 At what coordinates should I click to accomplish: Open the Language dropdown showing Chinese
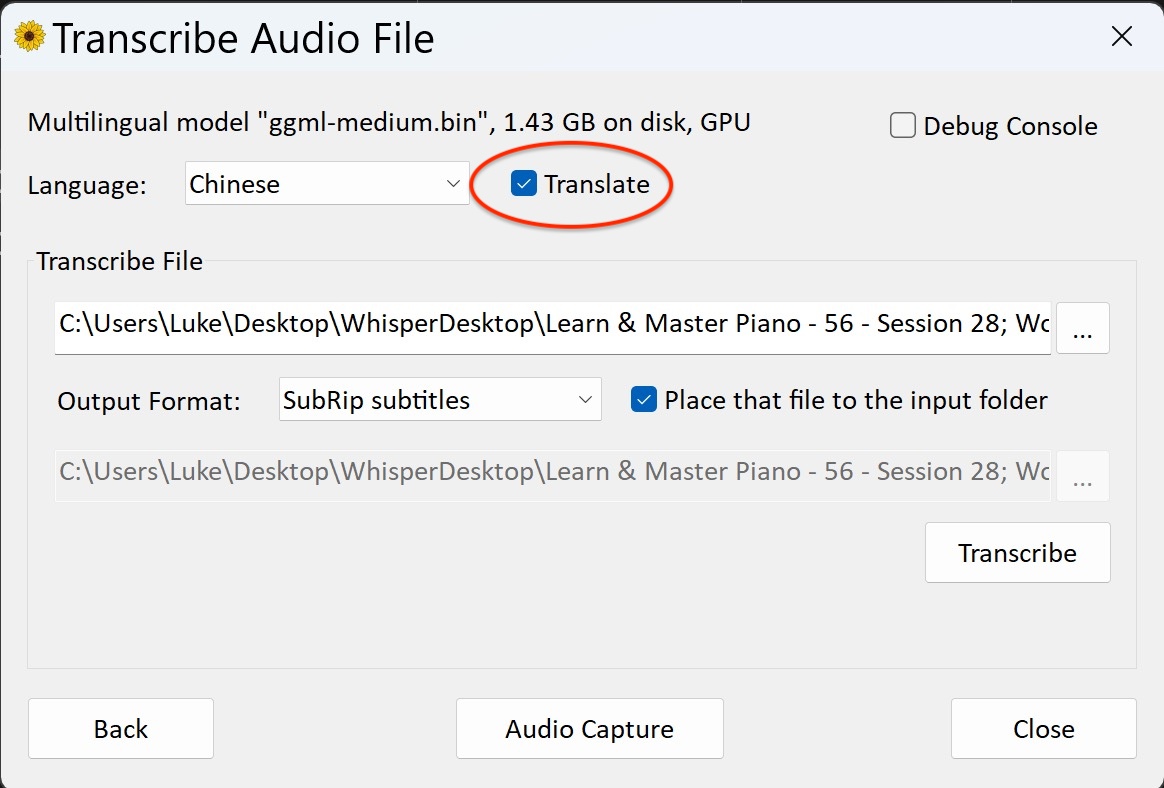point(327,184)
